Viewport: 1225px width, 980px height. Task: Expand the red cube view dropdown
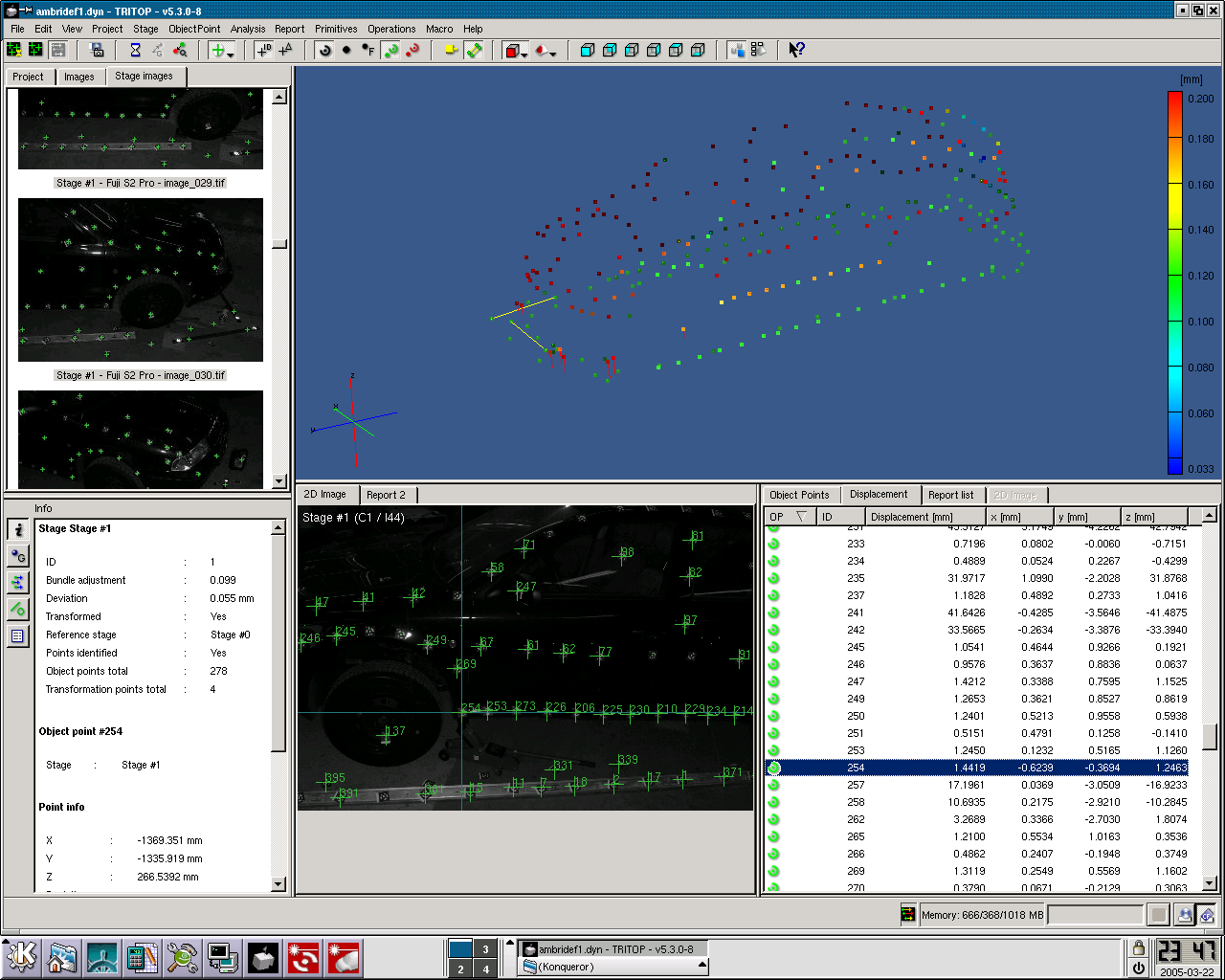[524, 53]
